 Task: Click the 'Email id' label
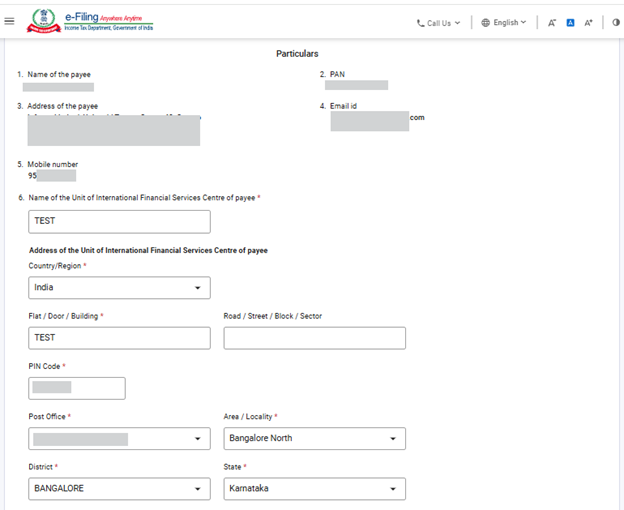343,106
